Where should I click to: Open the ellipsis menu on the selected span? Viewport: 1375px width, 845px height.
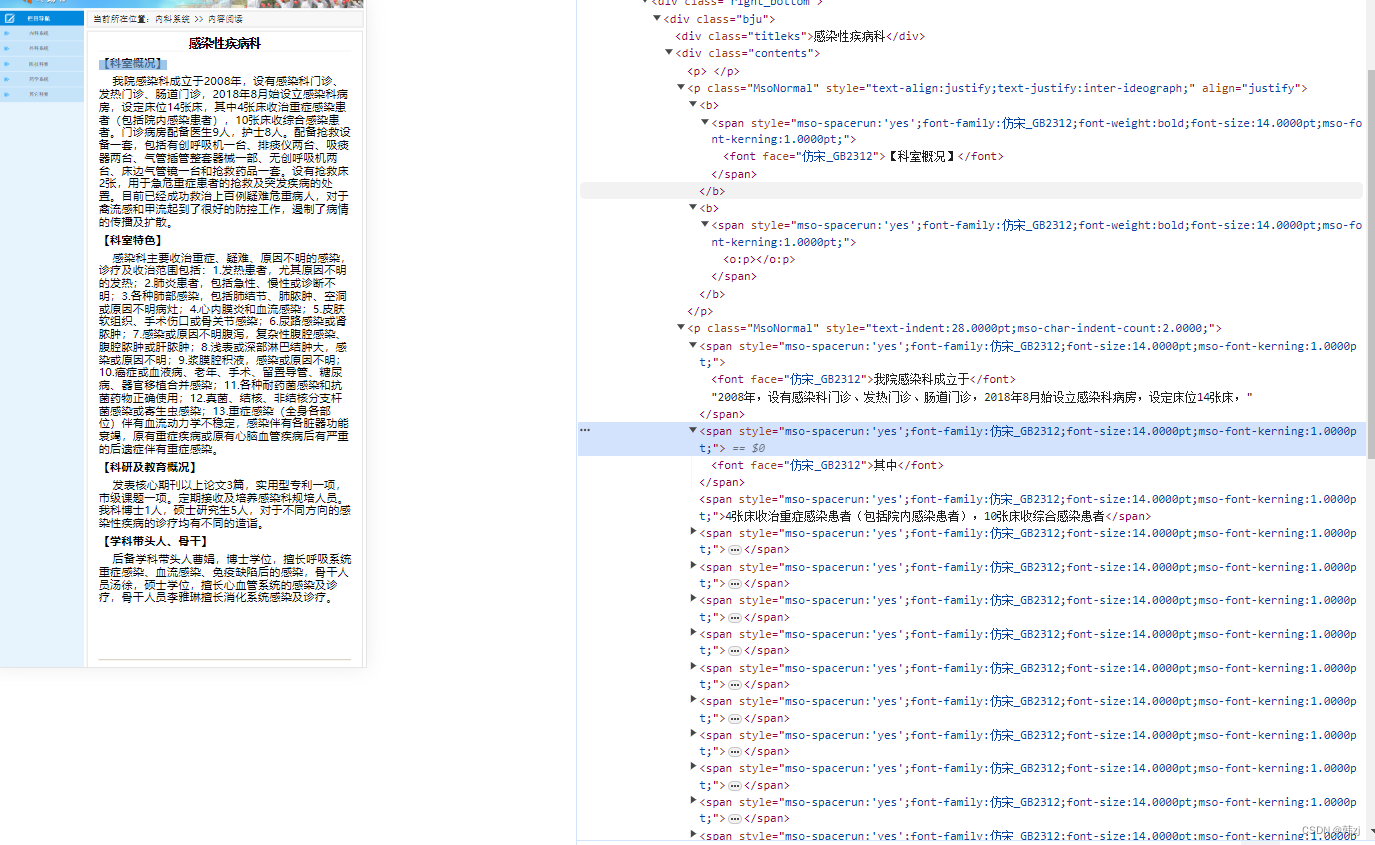585,430
